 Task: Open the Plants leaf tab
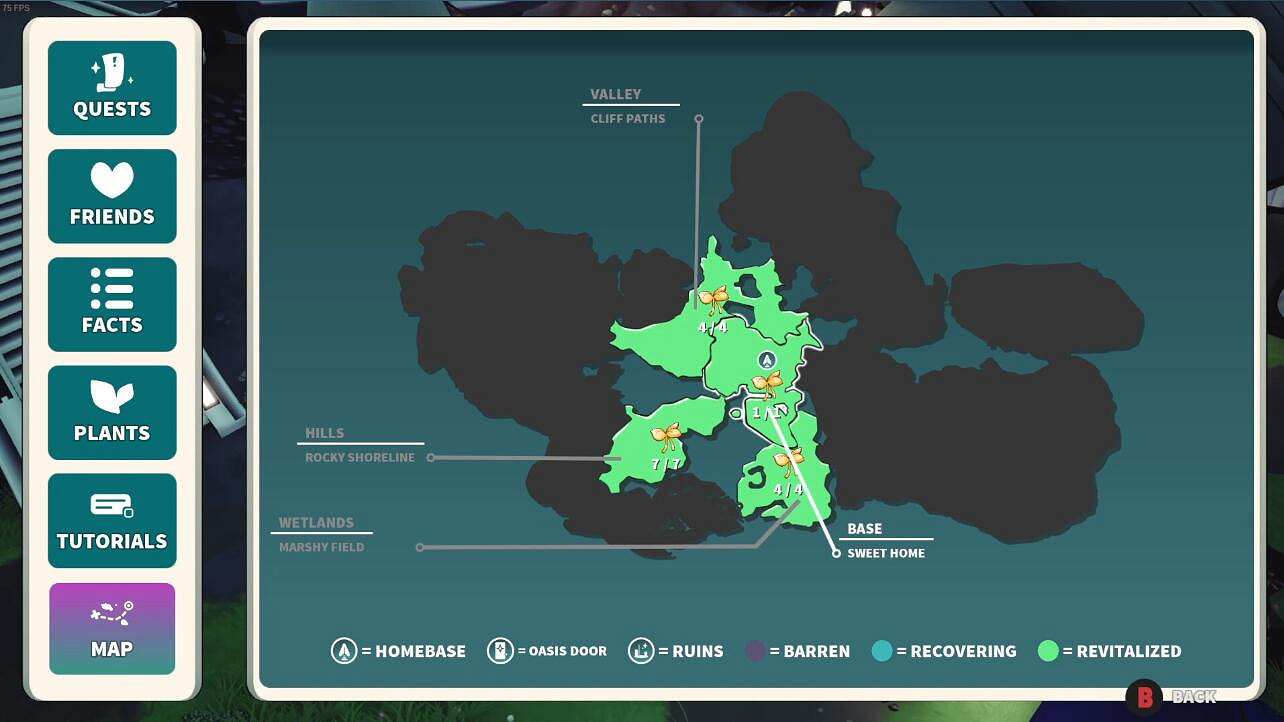click(112, 412)
